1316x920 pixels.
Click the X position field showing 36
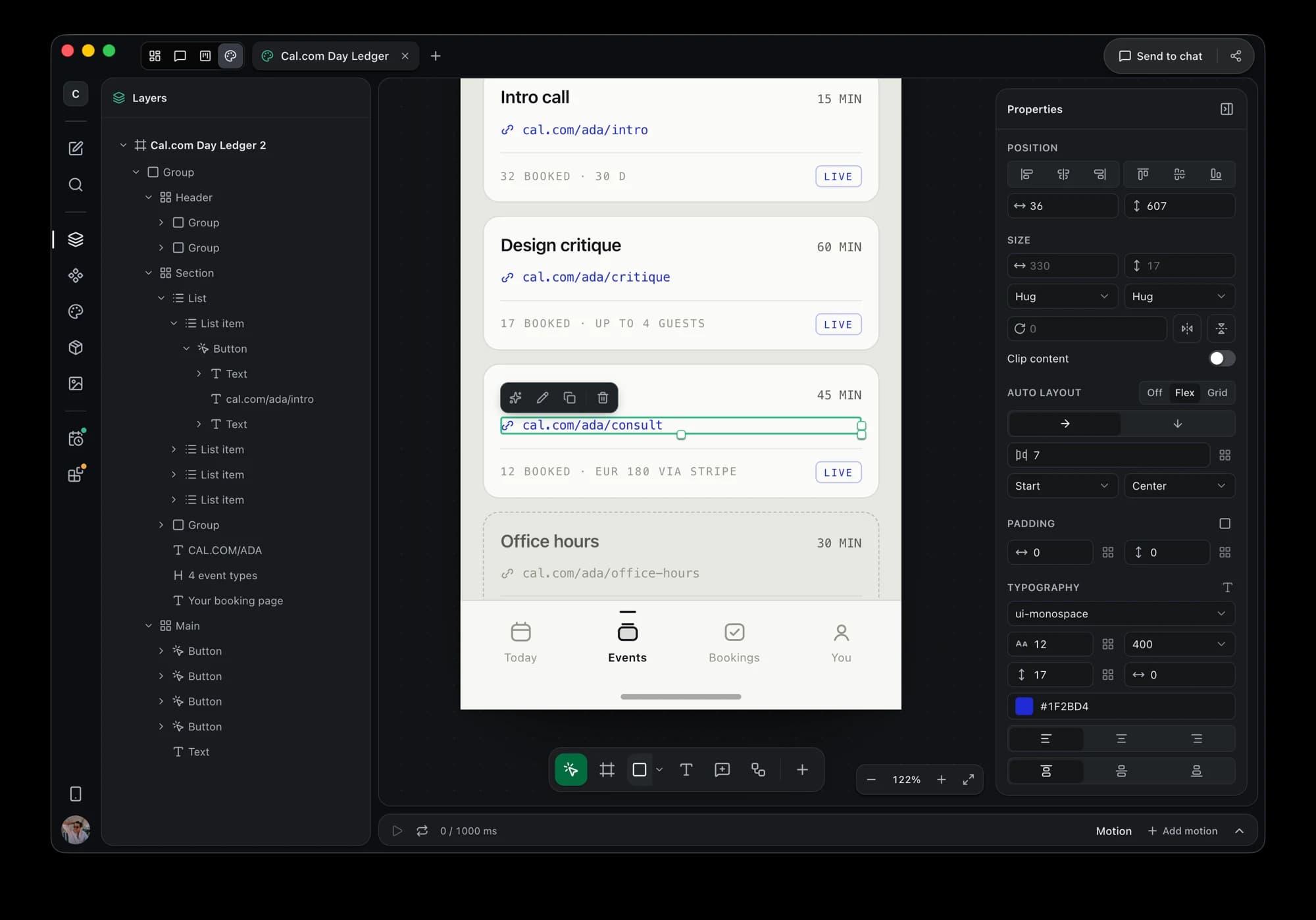pos(1062,206)
